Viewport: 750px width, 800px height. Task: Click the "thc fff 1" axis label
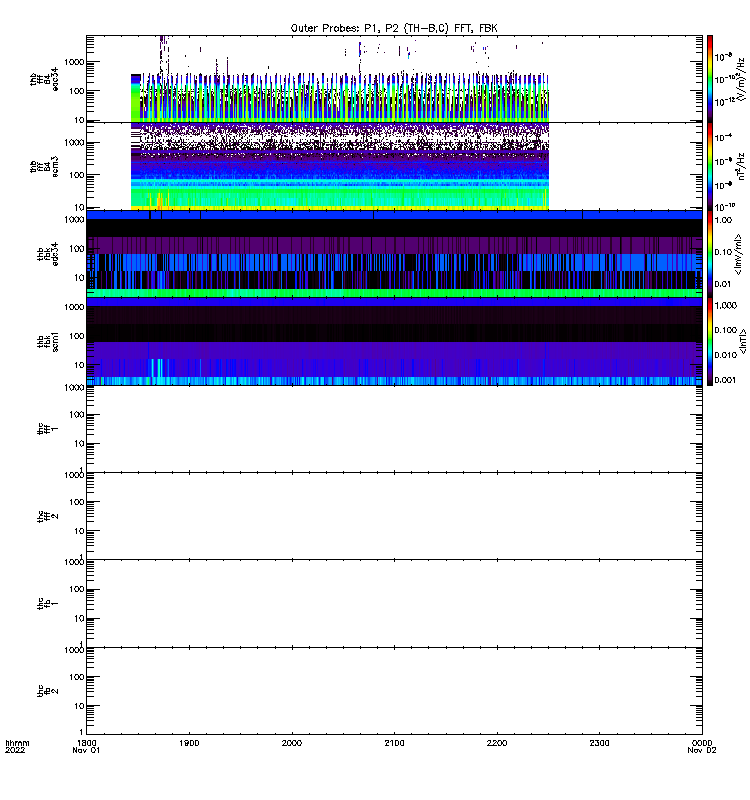point(48,429)
